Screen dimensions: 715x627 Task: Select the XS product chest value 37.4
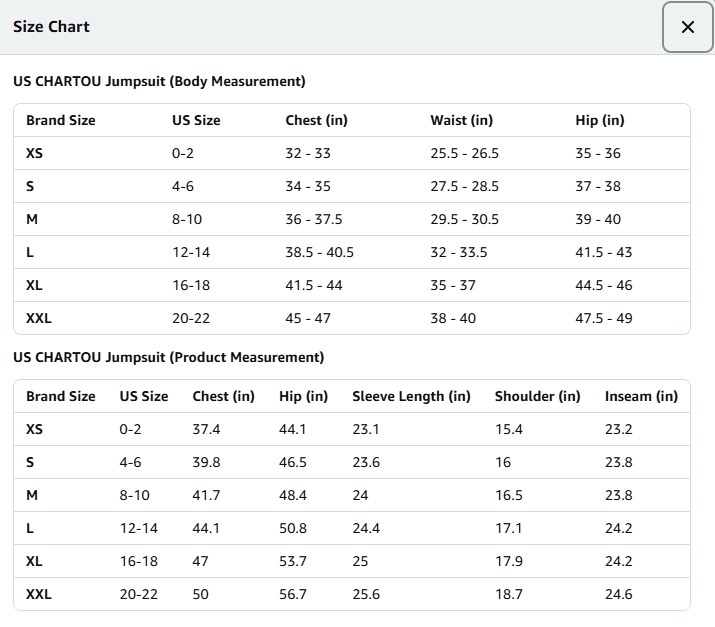pyautogui.click(x=206, y=429)
